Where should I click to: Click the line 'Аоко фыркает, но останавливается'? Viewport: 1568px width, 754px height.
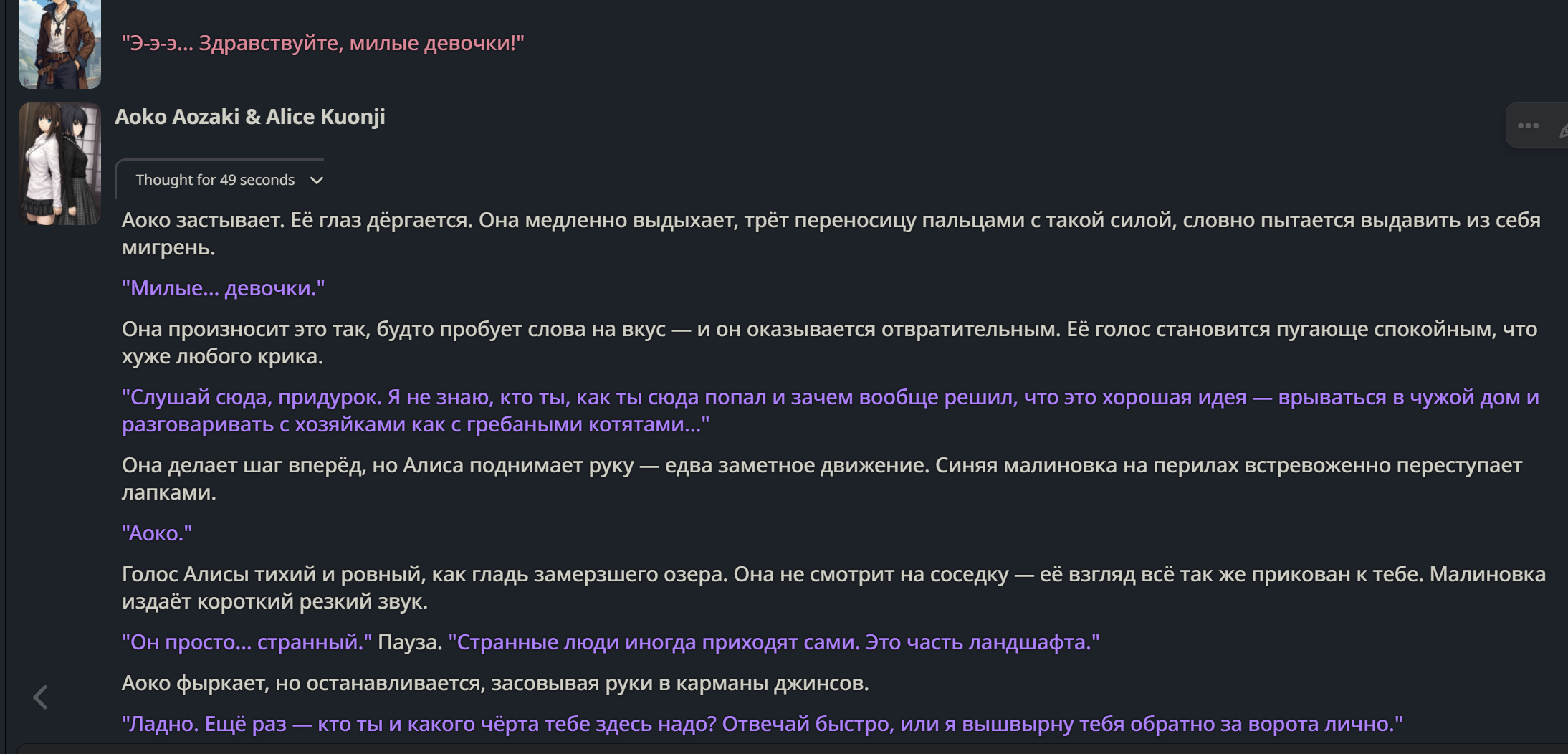point(495,683)
